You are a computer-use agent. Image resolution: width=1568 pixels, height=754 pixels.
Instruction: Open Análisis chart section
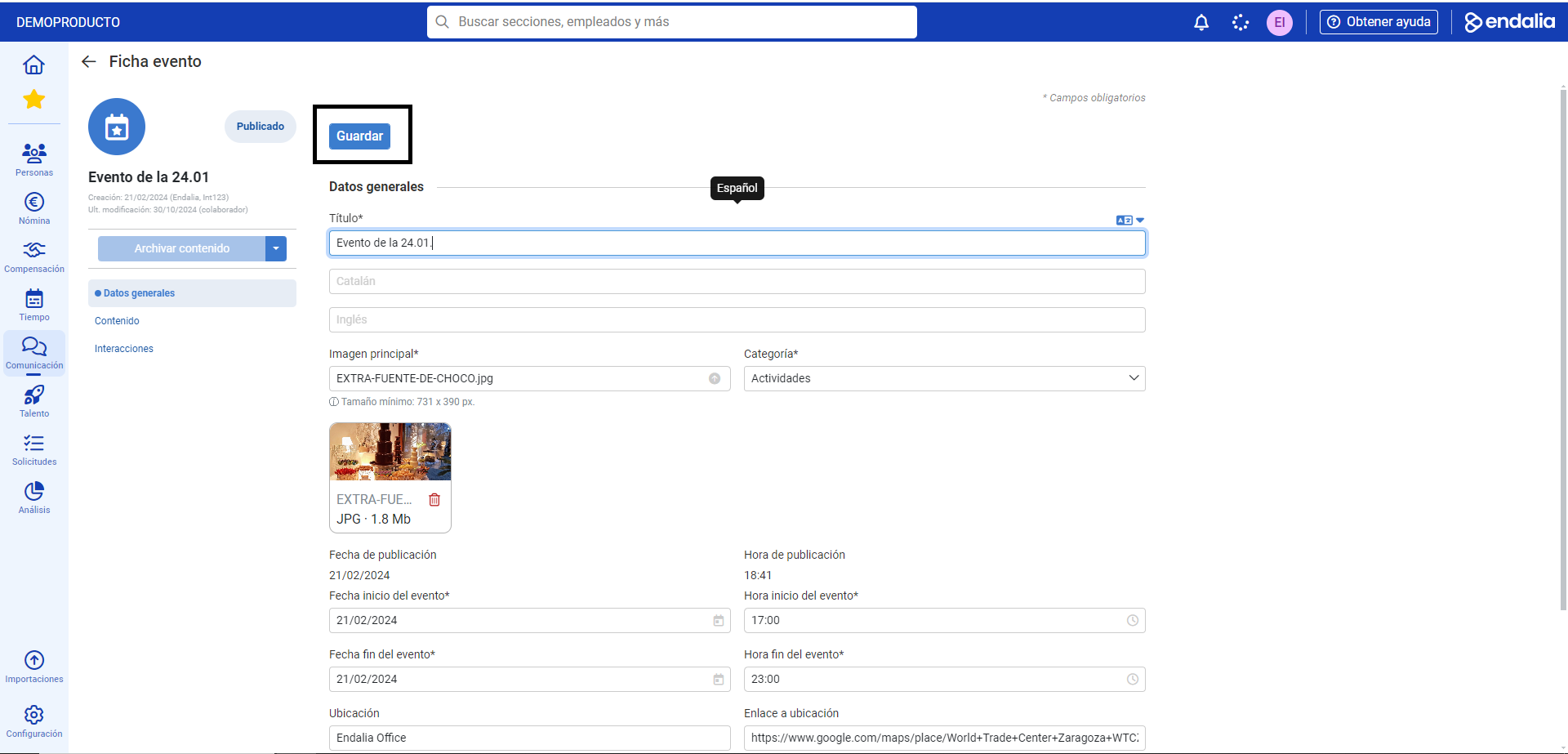(x=34, y=497)
